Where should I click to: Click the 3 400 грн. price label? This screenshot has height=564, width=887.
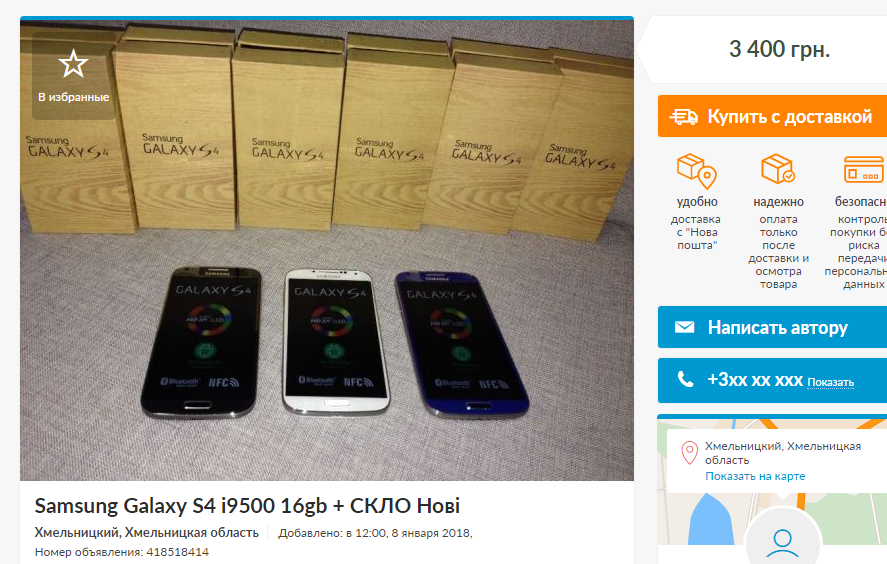point(779,49)
